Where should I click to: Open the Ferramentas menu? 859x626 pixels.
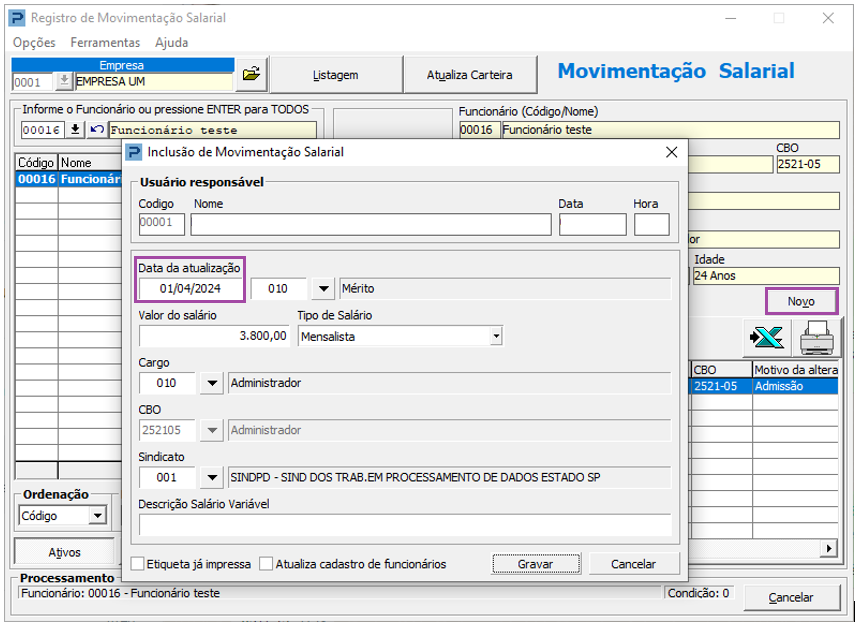tap(105, 43)
